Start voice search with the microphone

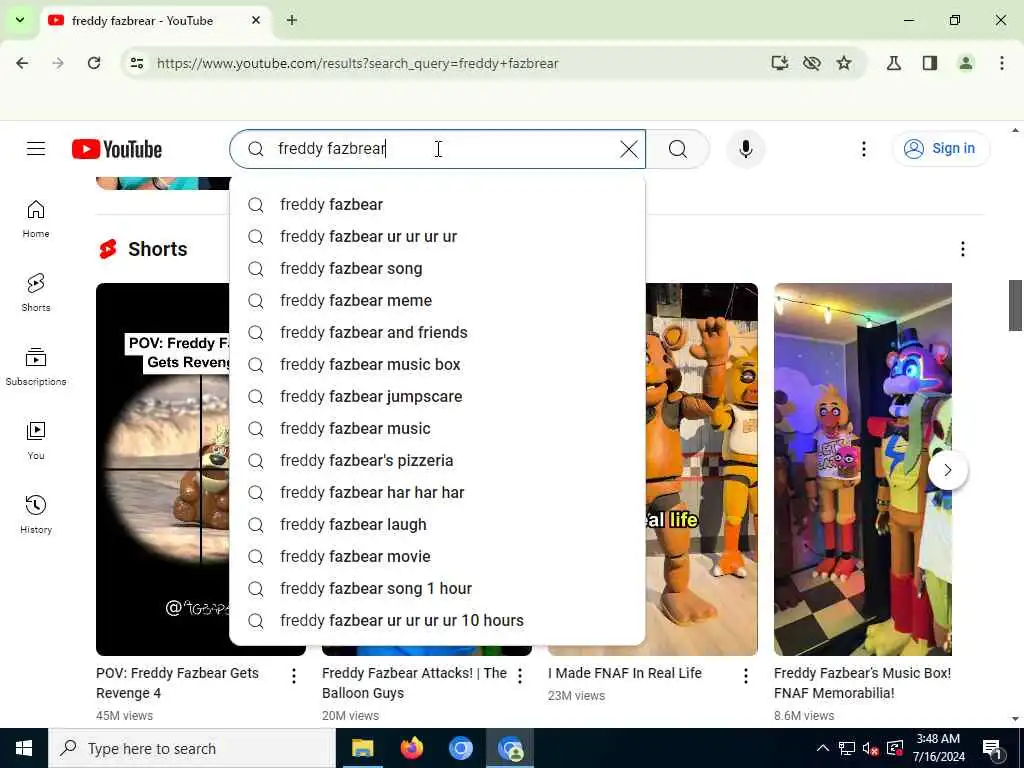pos(745,149)
